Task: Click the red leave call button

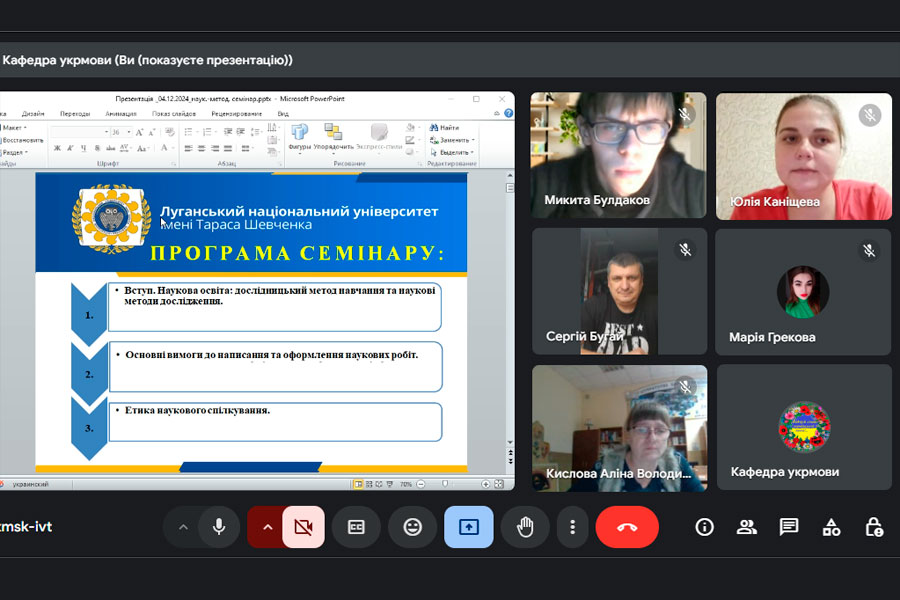Action: (627, 527)
